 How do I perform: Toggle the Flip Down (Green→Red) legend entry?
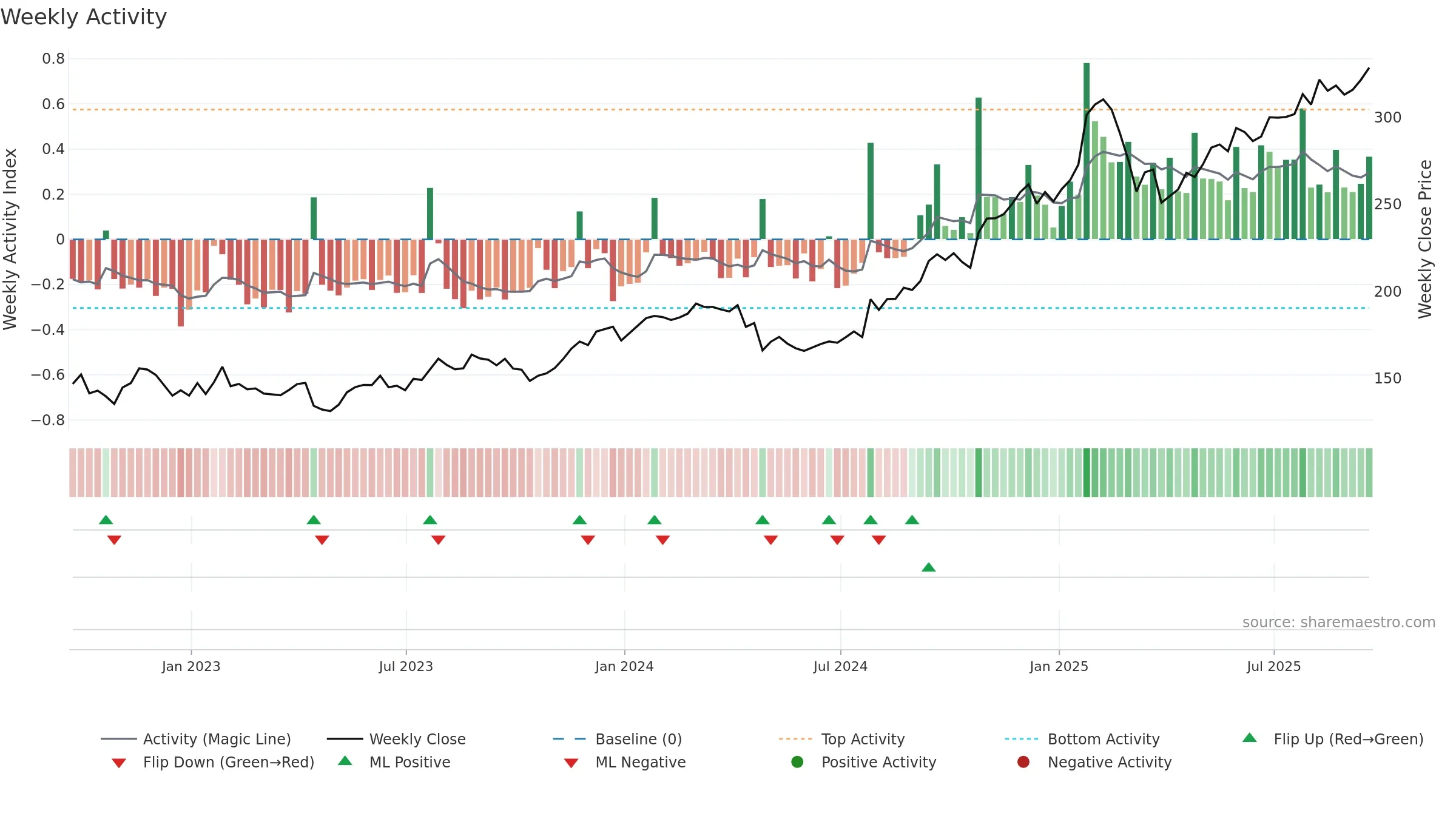point(213,762)
